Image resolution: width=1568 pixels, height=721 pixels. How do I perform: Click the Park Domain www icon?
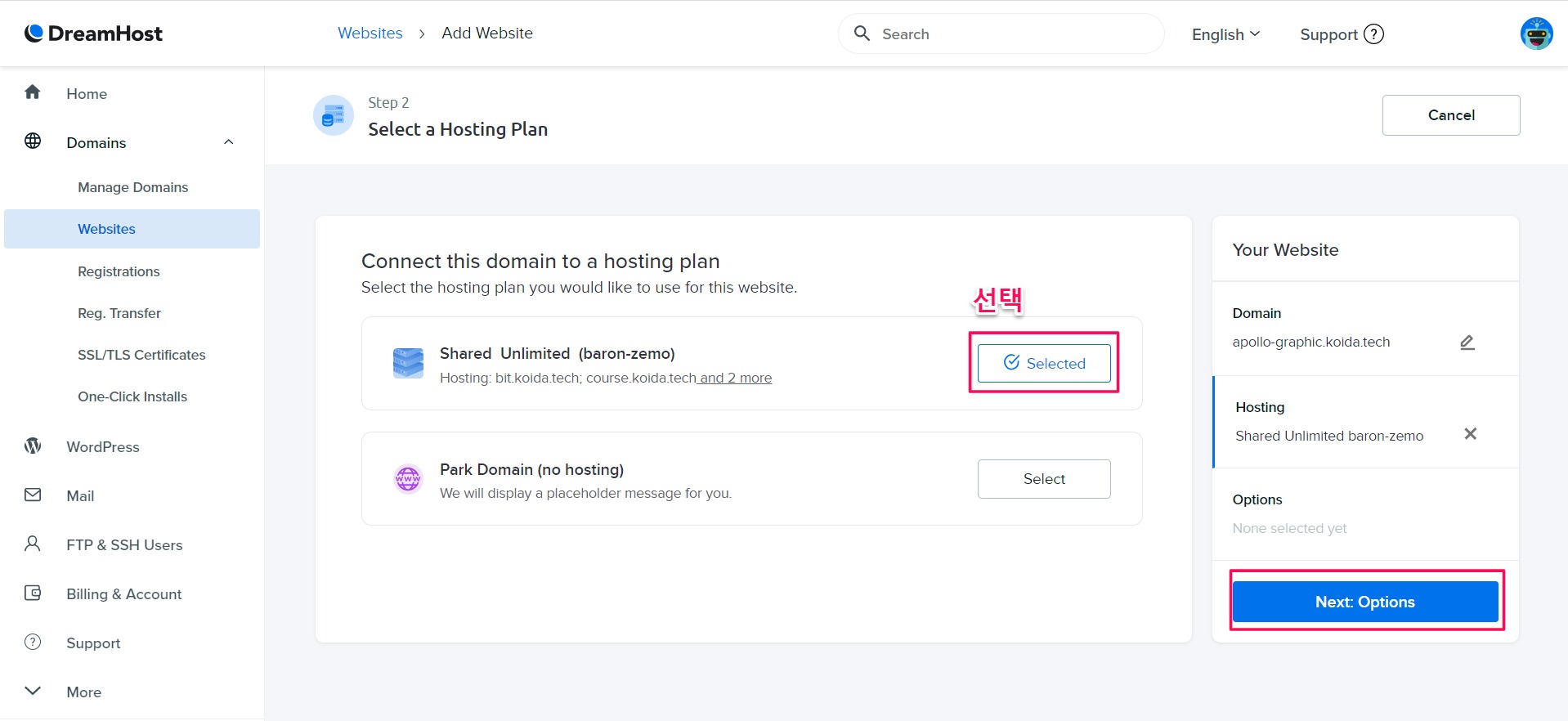408,479
